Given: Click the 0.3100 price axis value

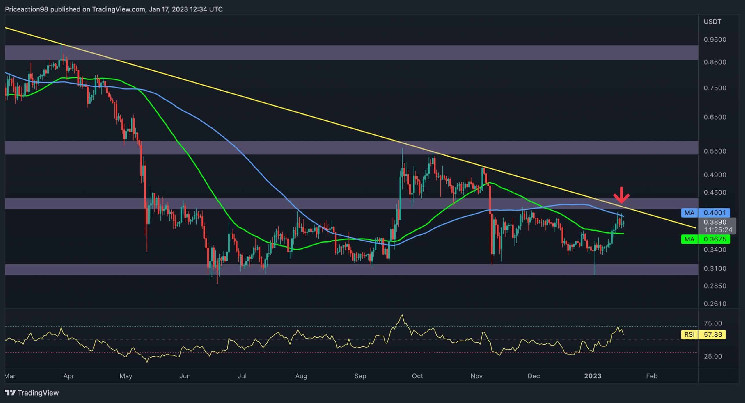Looking at the screenshot, I should 715,269.
